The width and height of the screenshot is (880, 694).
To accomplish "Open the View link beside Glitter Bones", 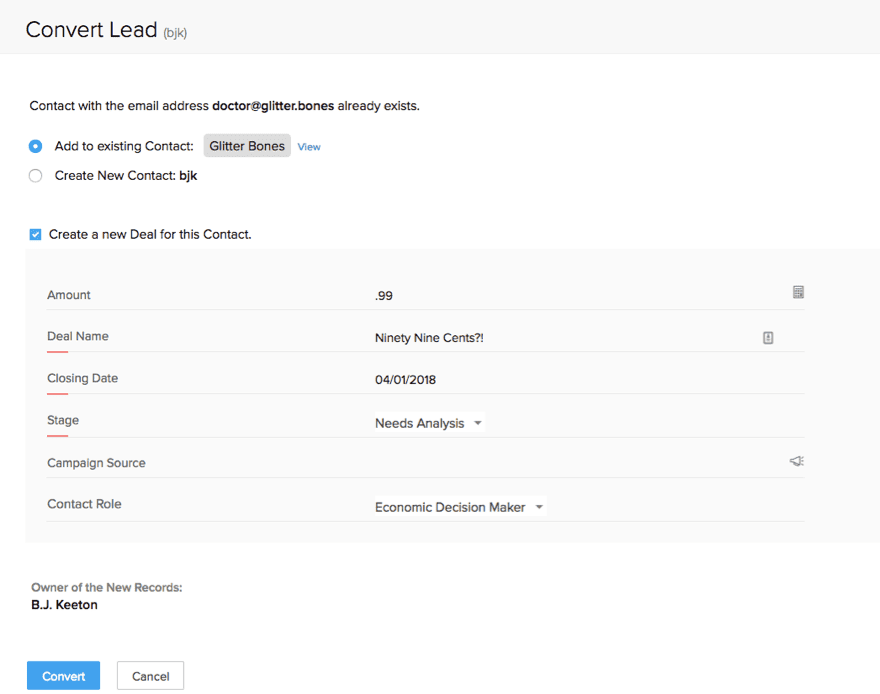I will point(308,146).
